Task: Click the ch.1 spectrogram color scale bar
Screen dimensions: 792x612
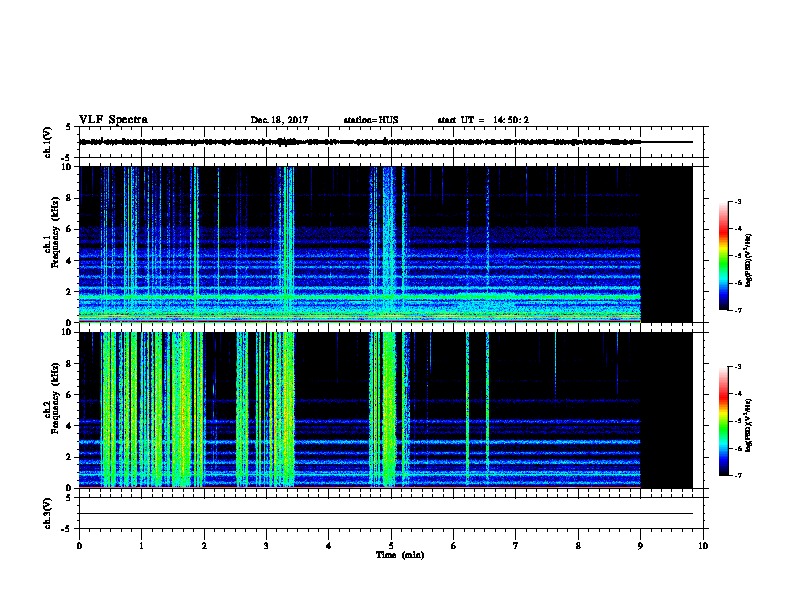Action: [x=724, y=256]
